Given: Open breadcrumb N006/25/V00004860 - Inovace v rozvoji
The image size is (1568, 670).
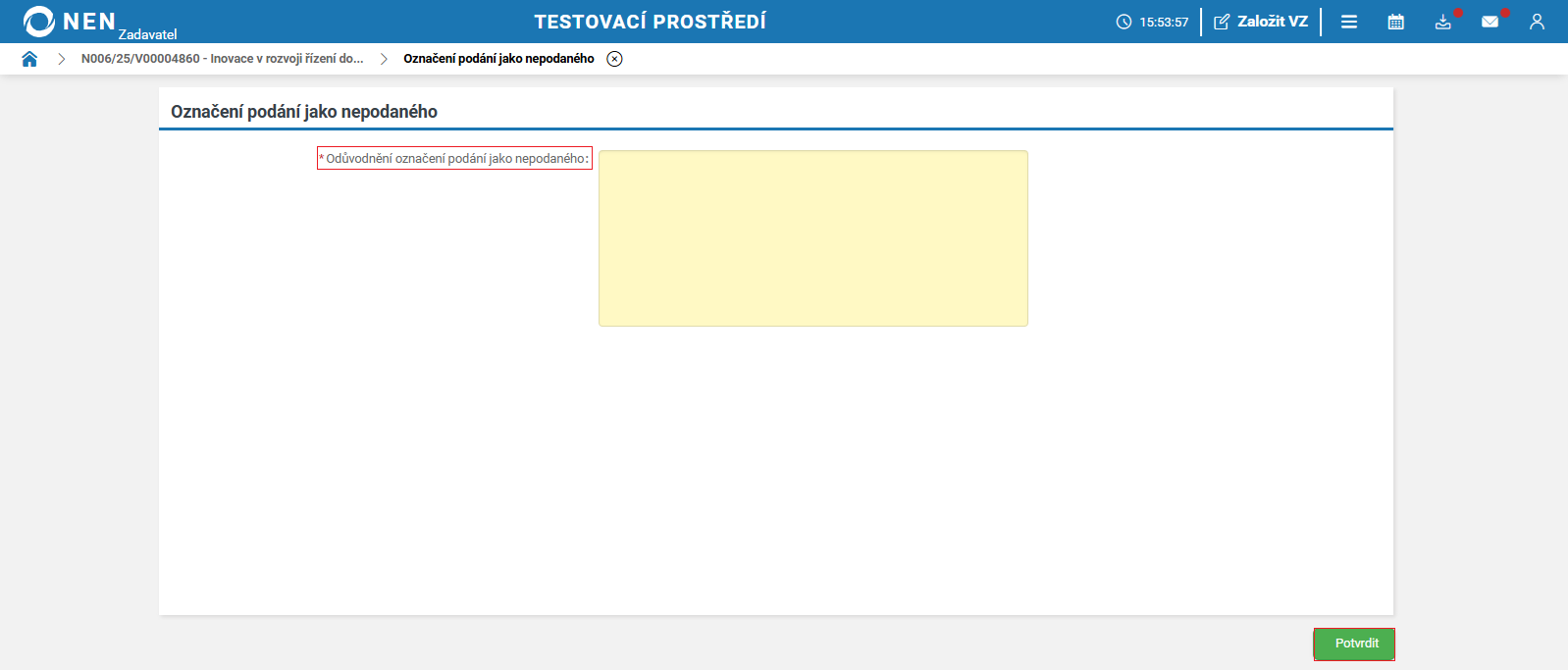Looking at the screenshot, I should click(222, 59).
